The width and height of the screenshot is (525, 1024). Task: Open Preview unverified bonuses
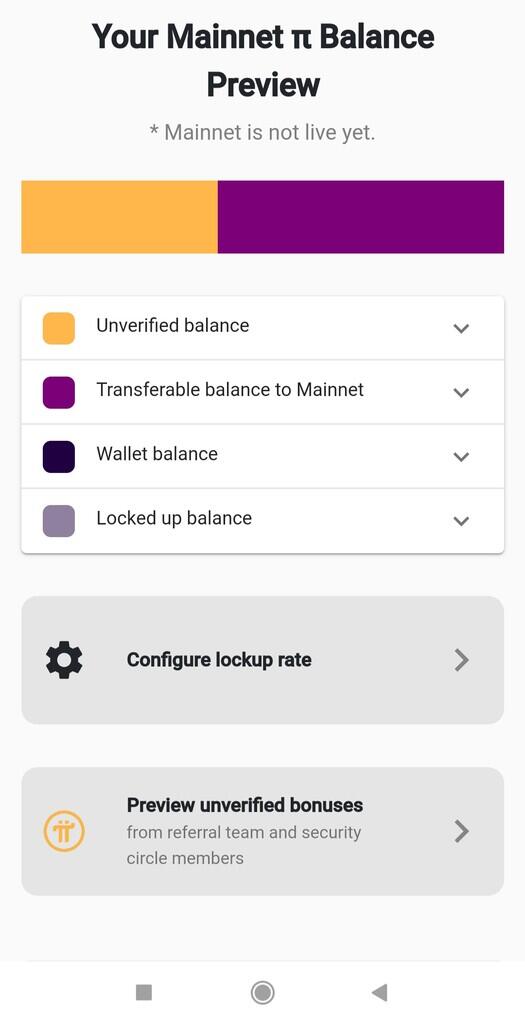pyautogui.click(x=262, y=831)
